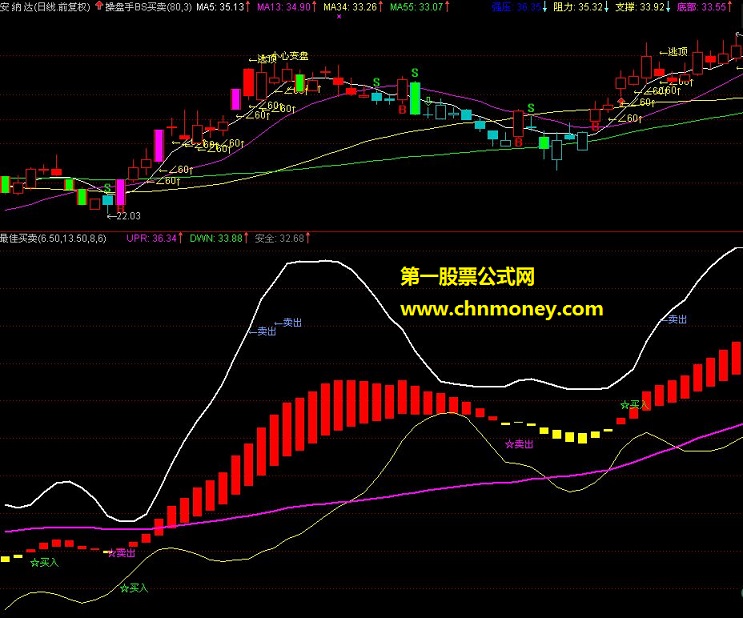
Task: Click the 小心卖盘 warning label
Action: coord(292,56)
